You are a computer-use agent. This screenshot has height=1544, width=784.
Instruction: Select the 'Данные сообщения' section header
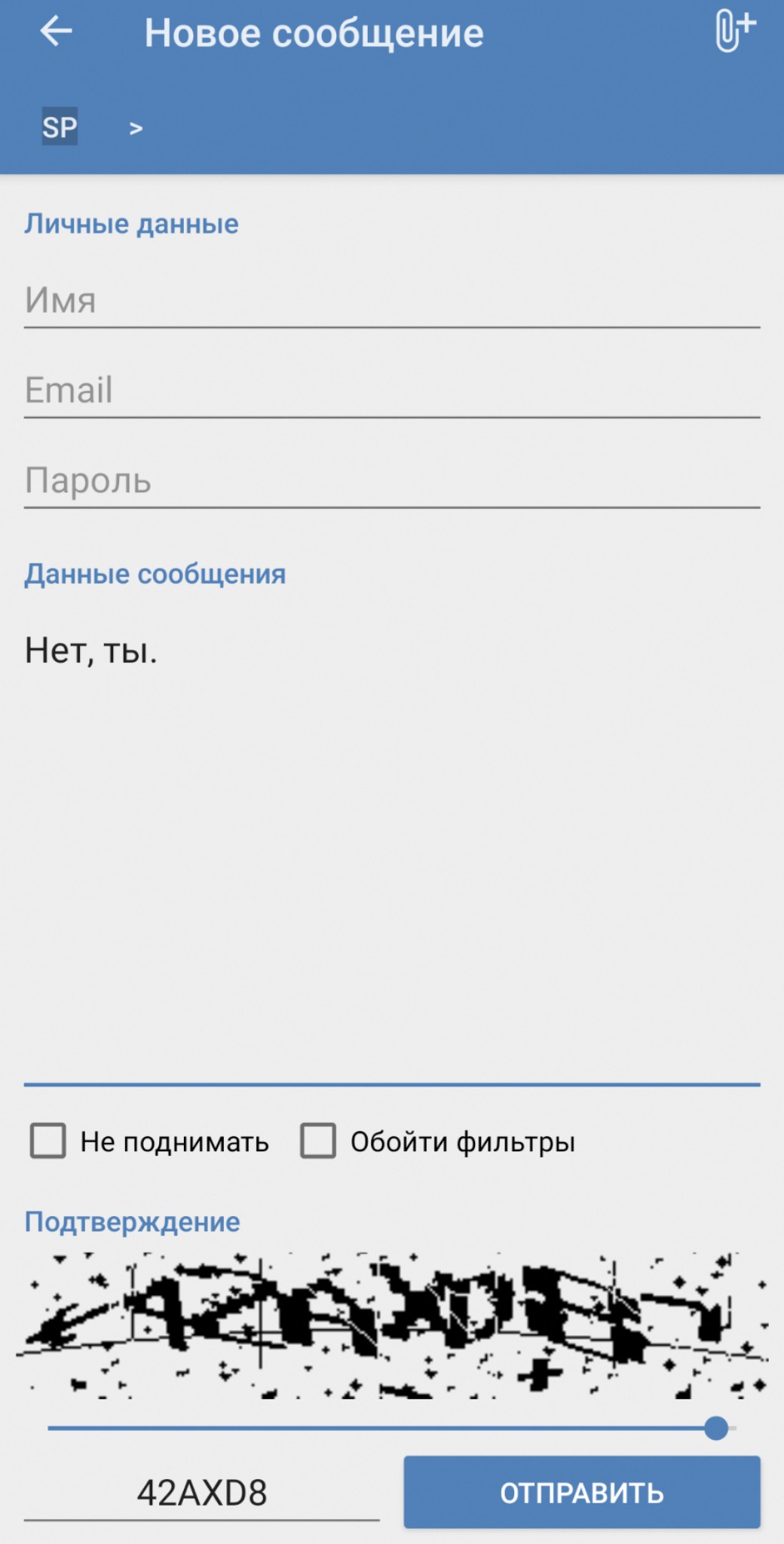click(x=155, y=574)
